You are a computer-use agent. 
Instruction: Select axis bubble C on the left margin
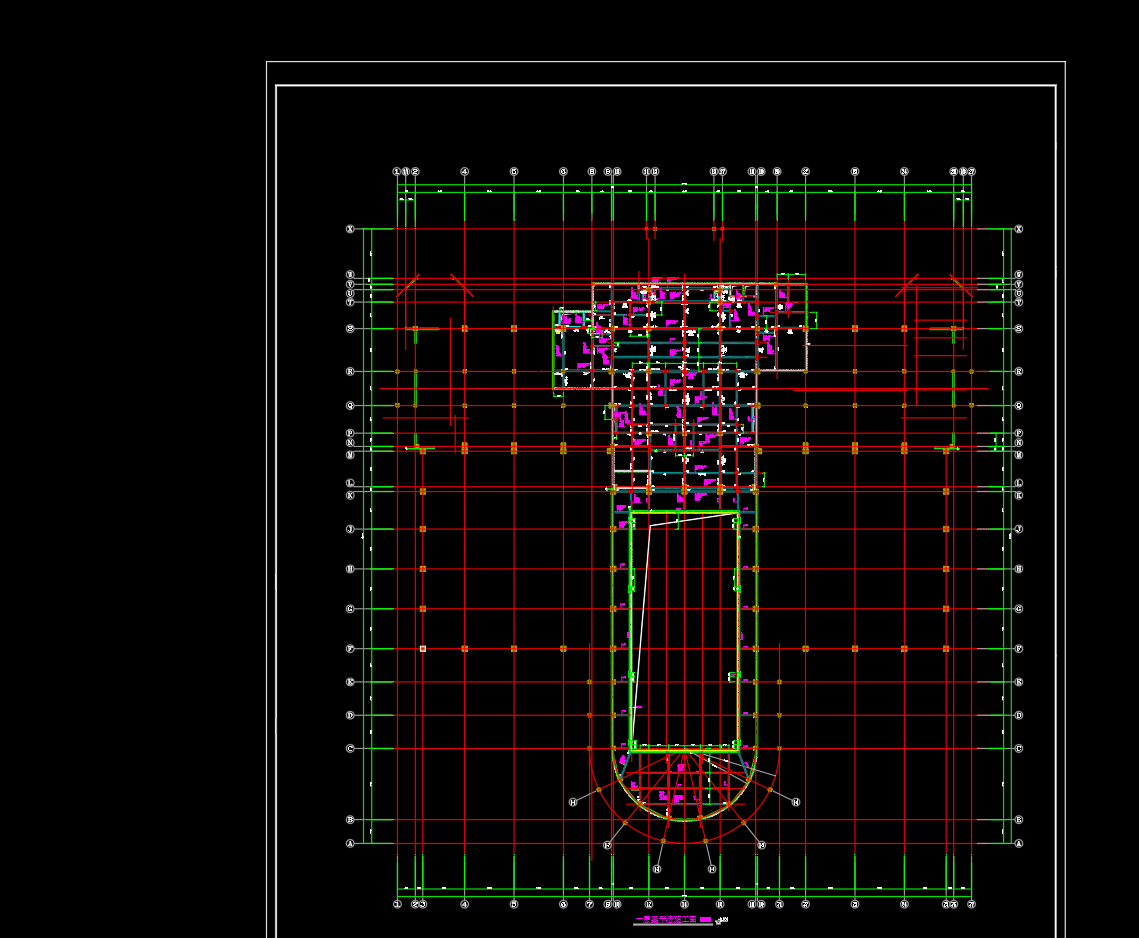click(350, 748)
